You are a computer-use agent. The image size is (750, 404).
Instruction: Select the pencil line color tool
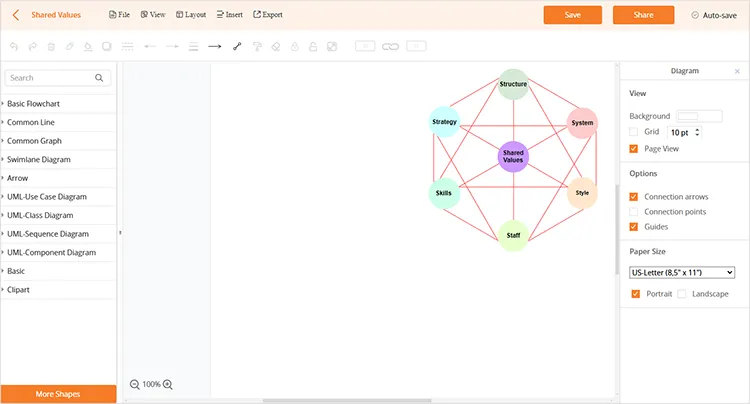point(70,46)
